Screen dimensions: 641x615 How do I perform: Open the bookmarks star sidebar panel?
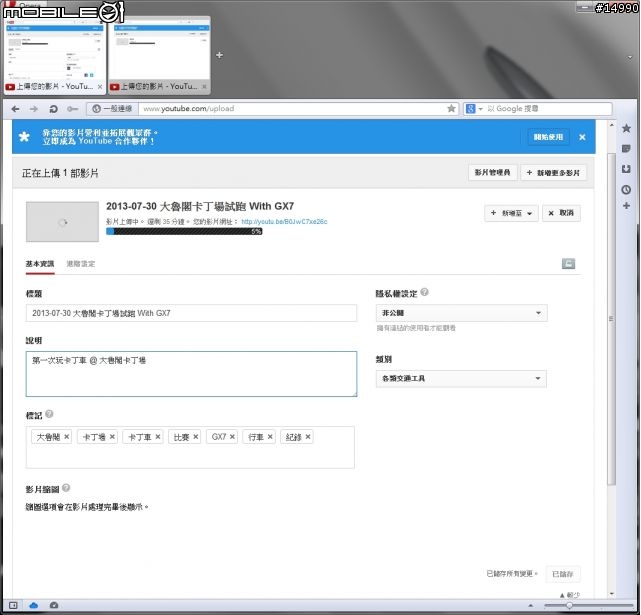click(626, 128)
